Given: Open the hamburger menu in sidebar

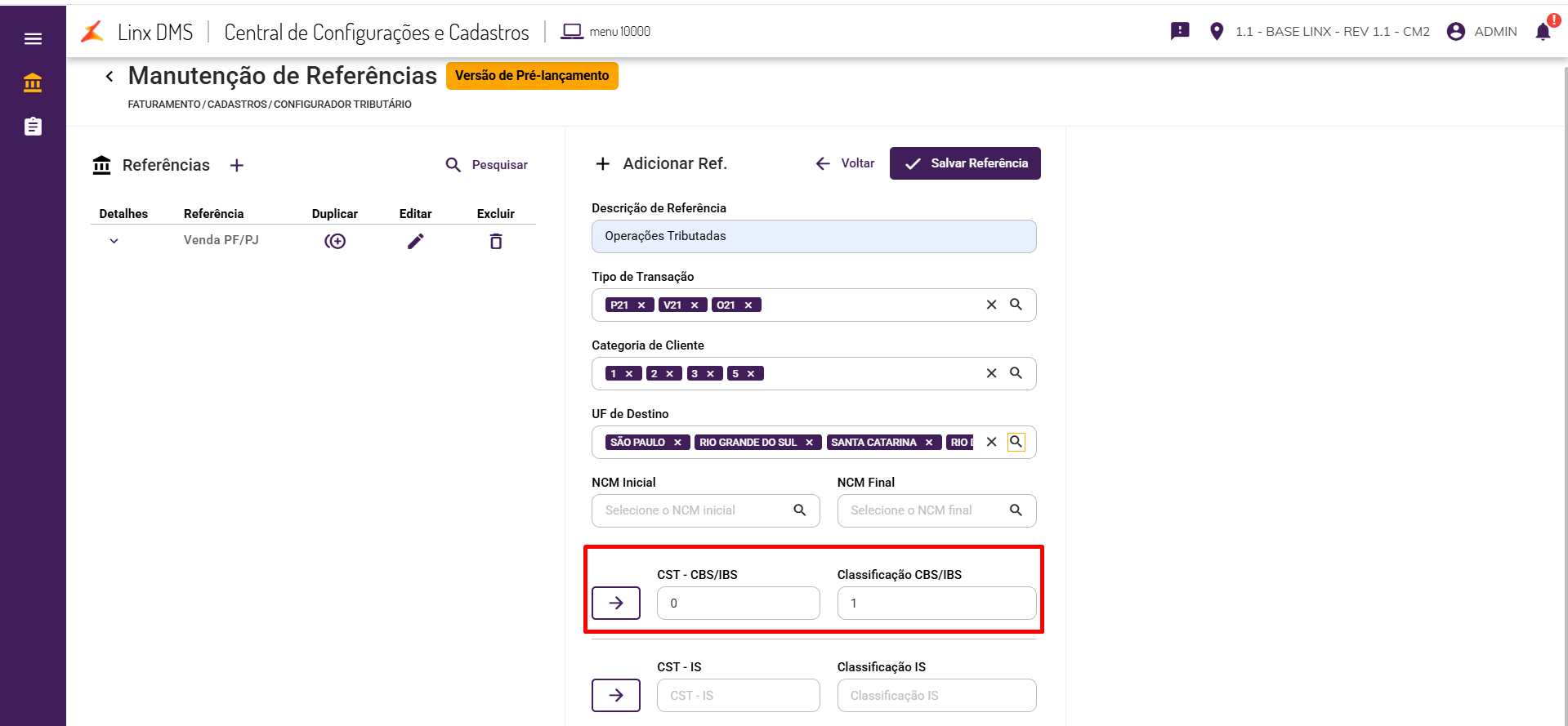Looking at the screenshot, I should tap(33, 38).
